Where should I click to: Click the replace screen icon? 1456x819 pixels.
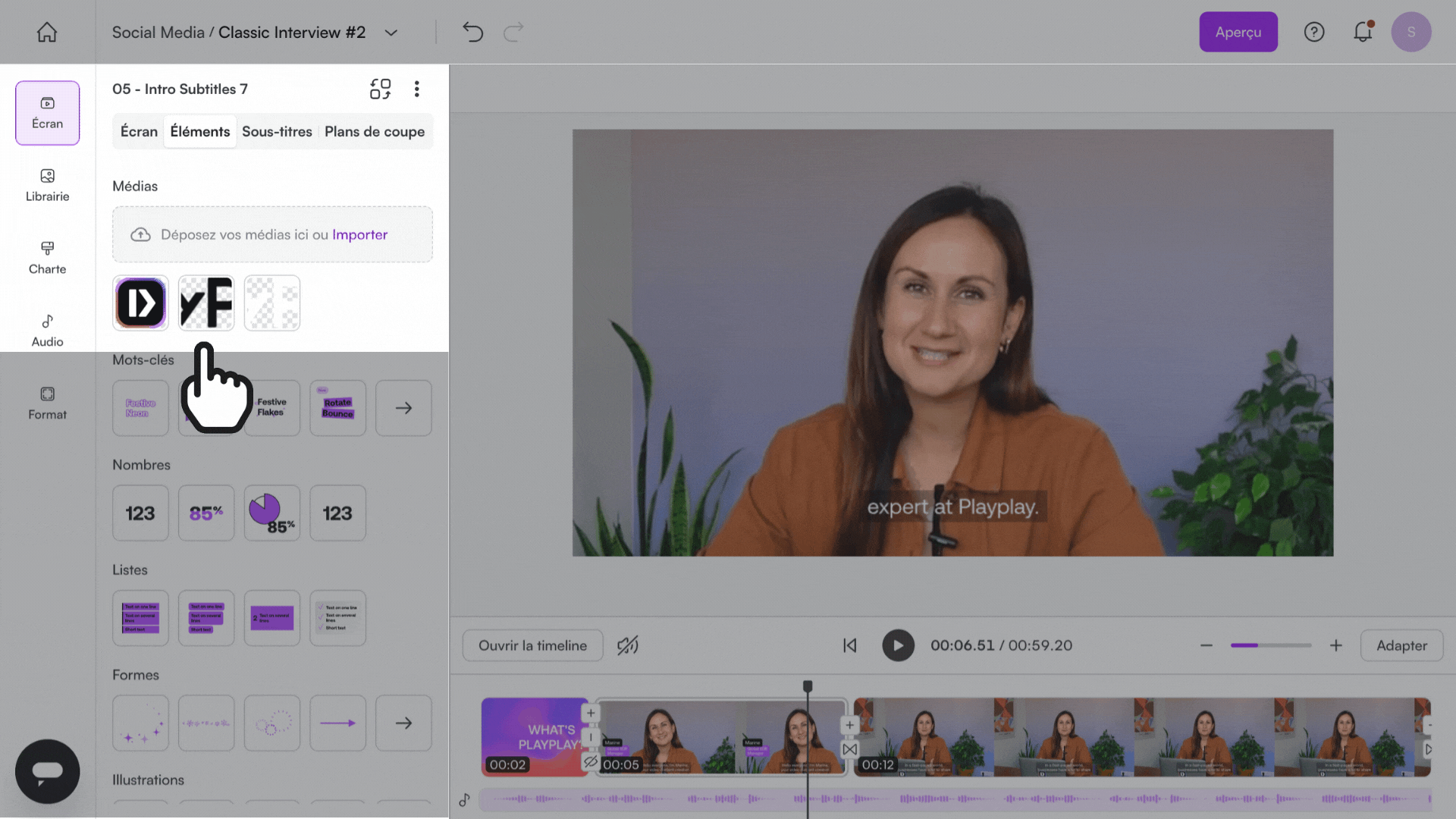pos(380,89)
